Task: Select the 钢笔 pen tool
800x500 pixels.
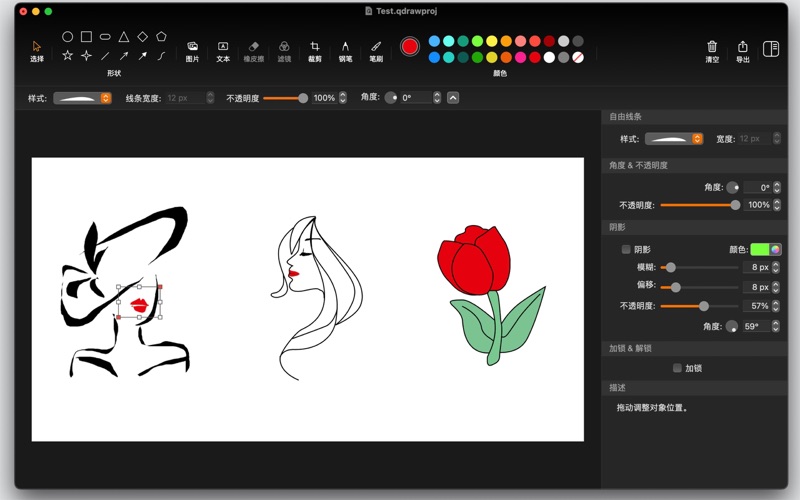Action: coord(345,47)
